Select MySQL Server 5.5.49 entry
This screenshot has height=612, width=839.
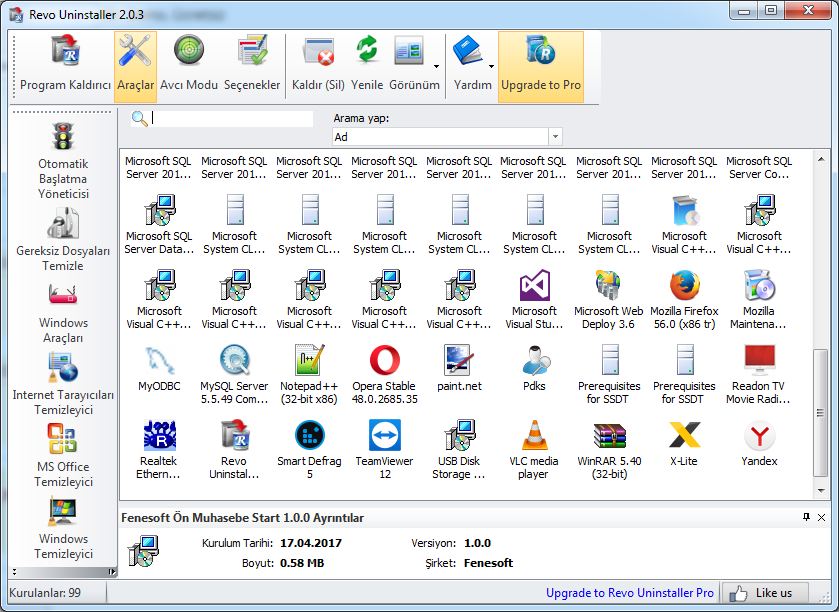pos(234,374)
